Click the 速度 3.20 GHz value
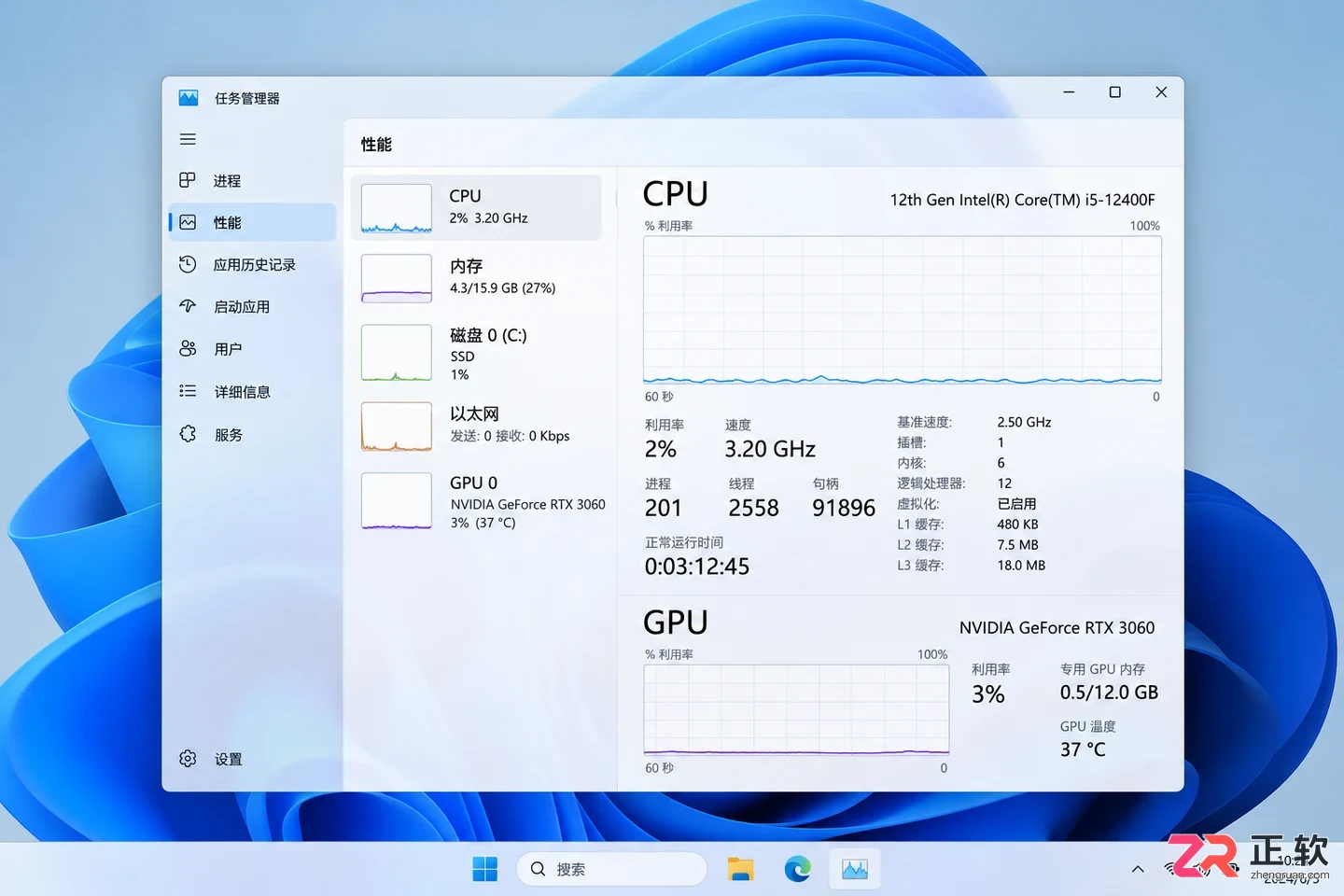1344x896 pixels. 770,449
